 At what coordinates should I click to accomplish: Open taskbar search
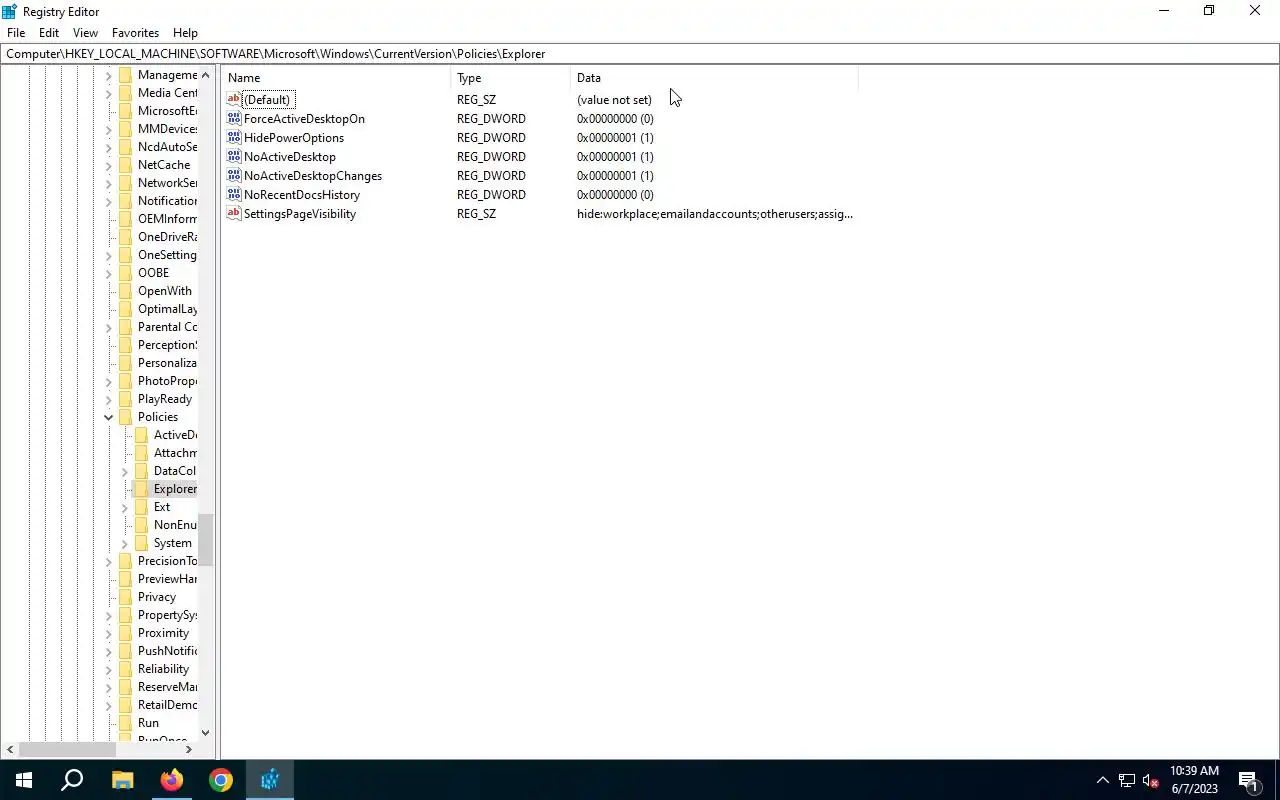72,780
